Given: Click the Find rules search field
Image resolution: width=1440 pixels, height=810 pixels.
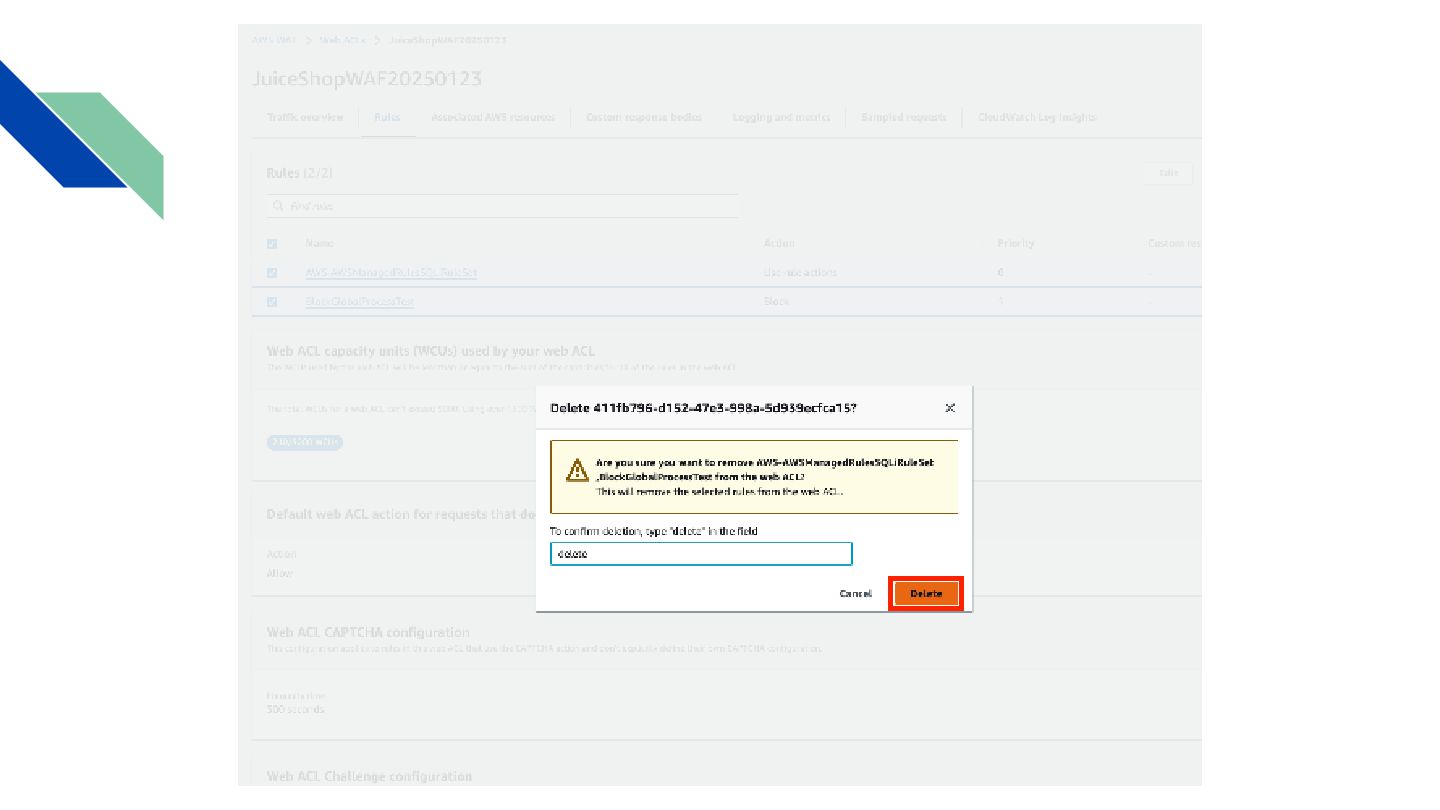Looking at the screenshot, I should coord(502,206).
